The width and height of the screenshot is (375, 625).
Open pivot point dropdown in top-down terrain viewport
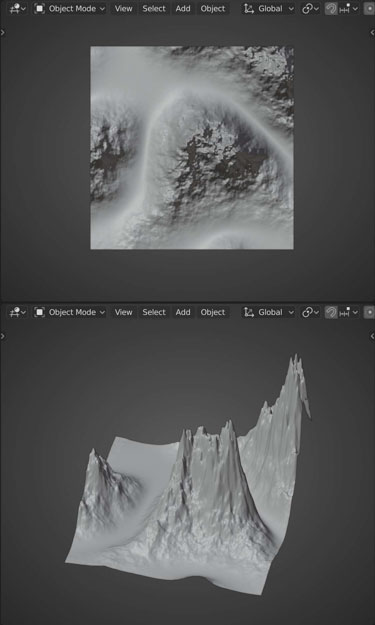(310, 8)
